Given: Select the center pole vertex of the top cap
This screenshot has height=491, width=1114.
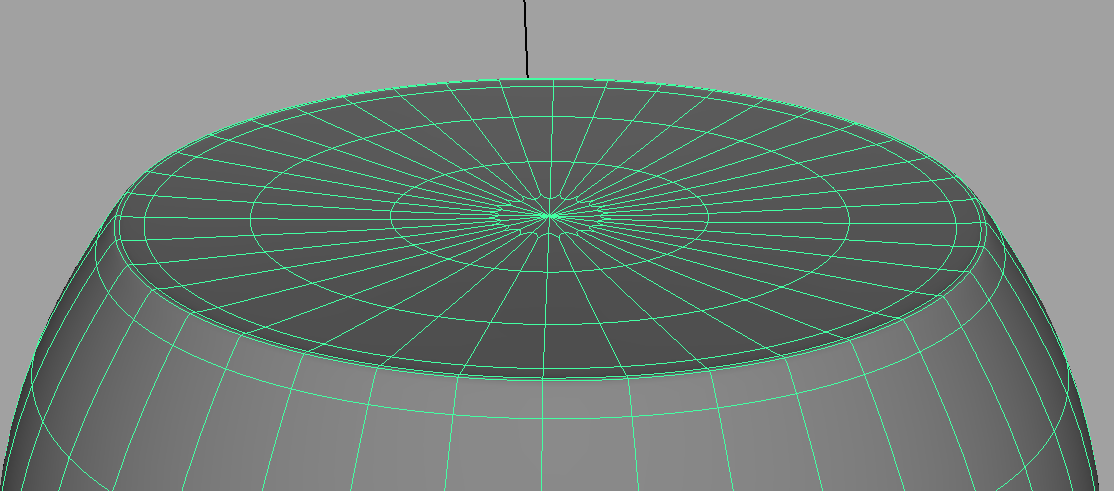Looking at the screenshot, I should tap(548, 215).
